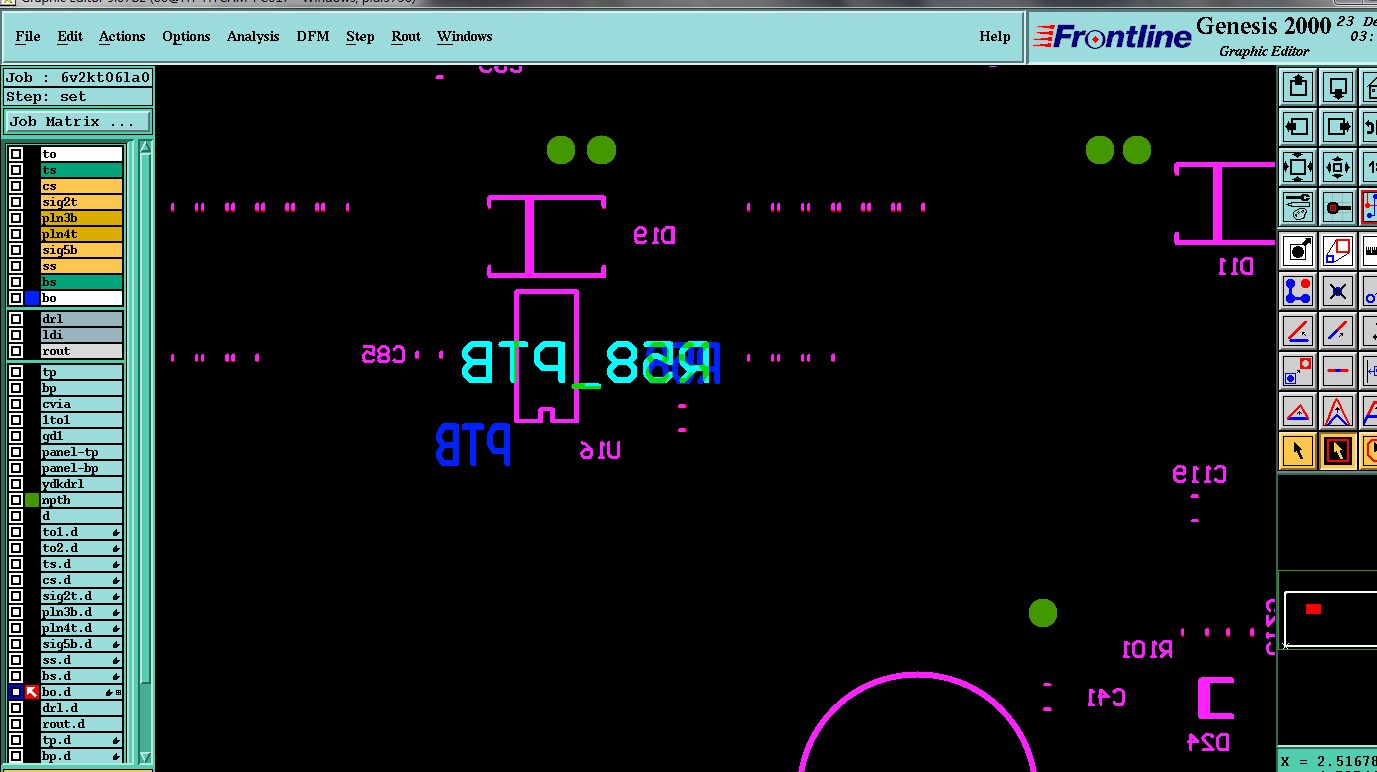Select the layer name ldi
Image resolution: width=1377 pixels, height=772 pixels.
pyautogui.click(x=82, y=335)
